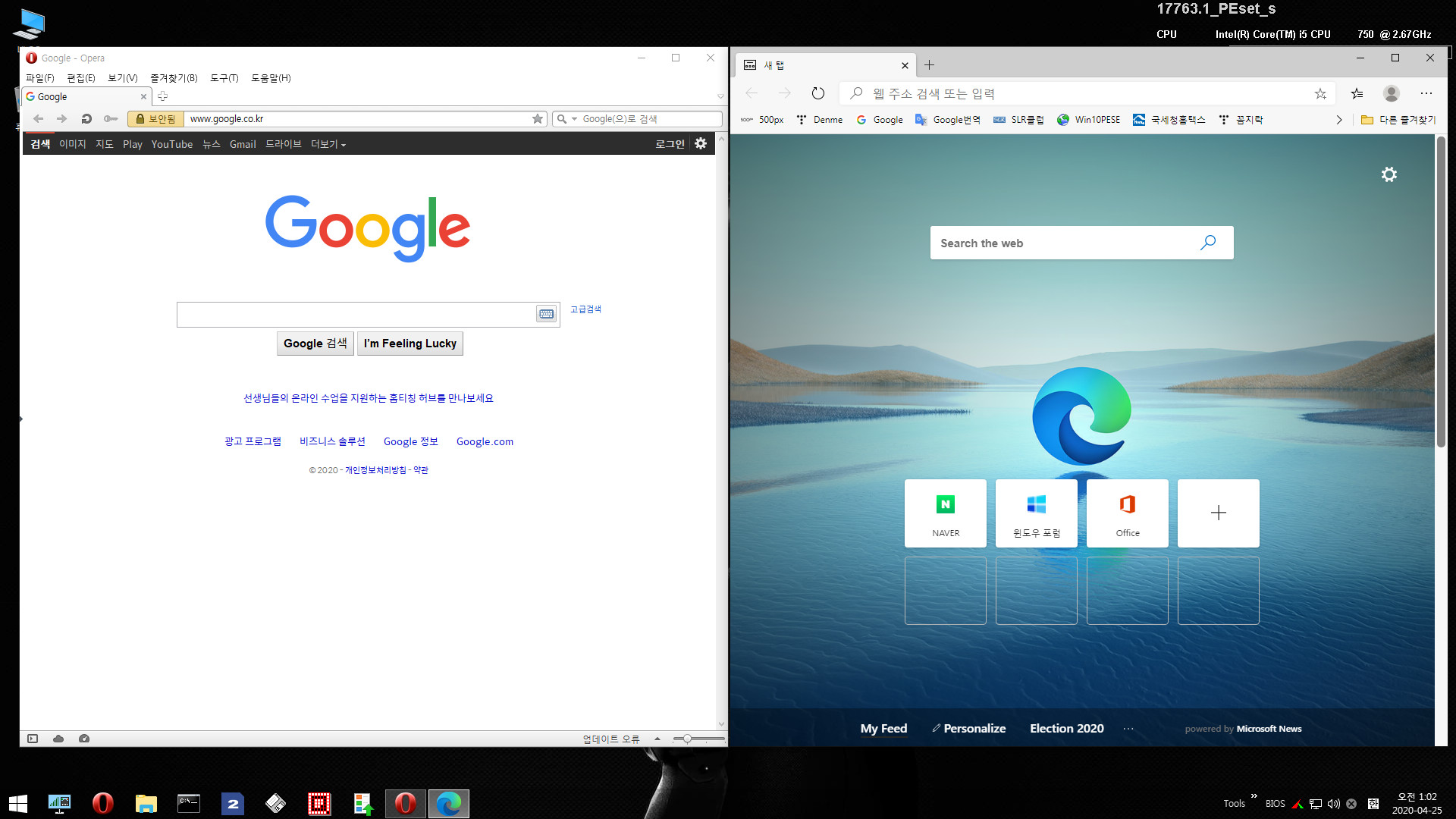The image size is (1456, 819).
Task: Open new tab in Edge
Action: (929, 65)
